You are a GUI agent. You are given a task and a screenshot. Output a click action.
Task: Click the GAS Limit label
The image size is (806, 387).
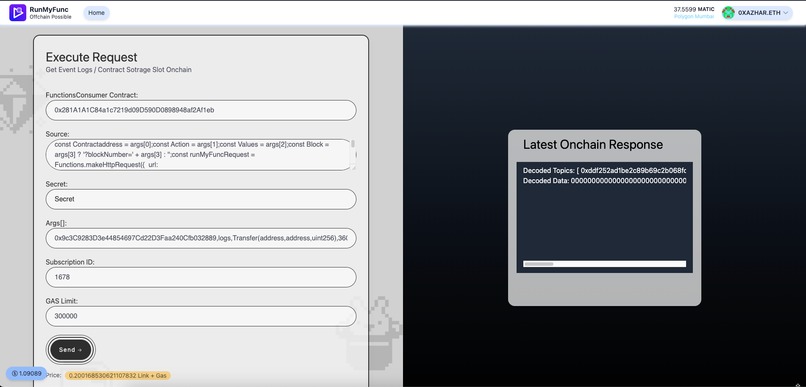pyautogui.click(x=62, y=301)
